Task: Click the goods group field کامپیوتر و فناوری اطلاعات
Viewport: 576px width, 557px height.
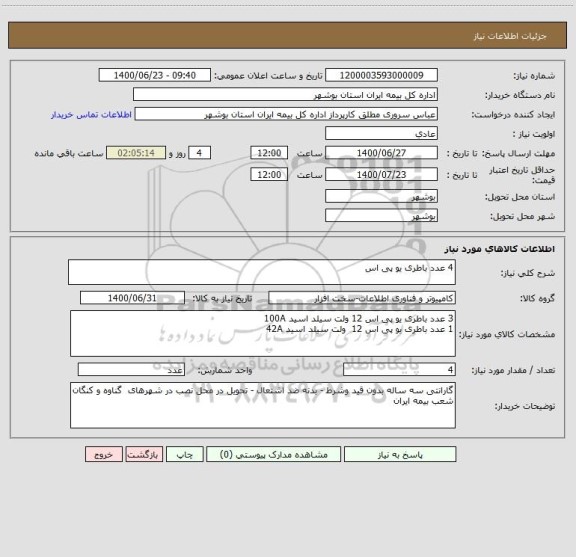Action: (x=362, y=298)
